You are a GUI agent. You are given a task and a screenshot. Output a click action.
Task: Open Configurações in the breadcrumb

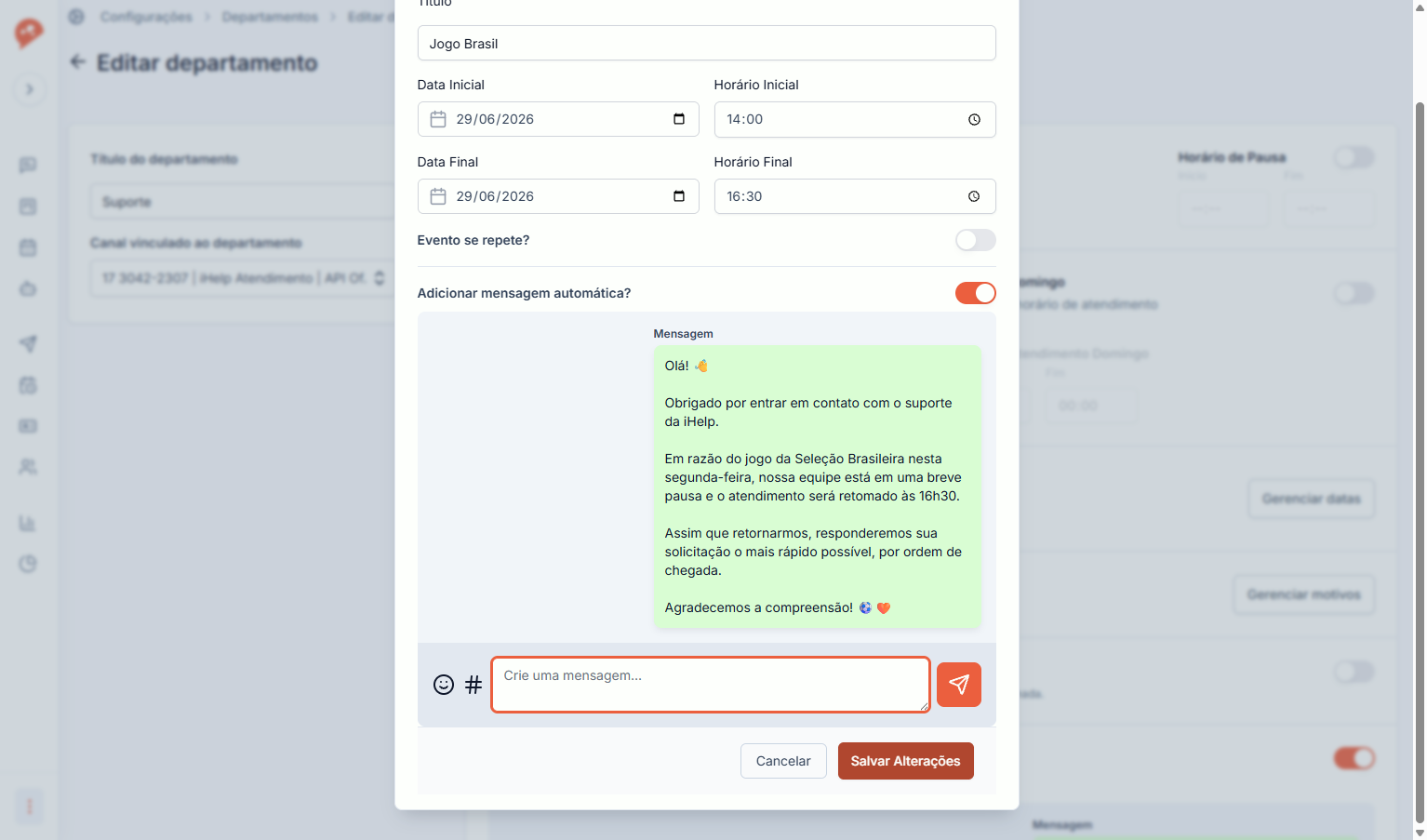pyautogui.click(x=146, y=17)
